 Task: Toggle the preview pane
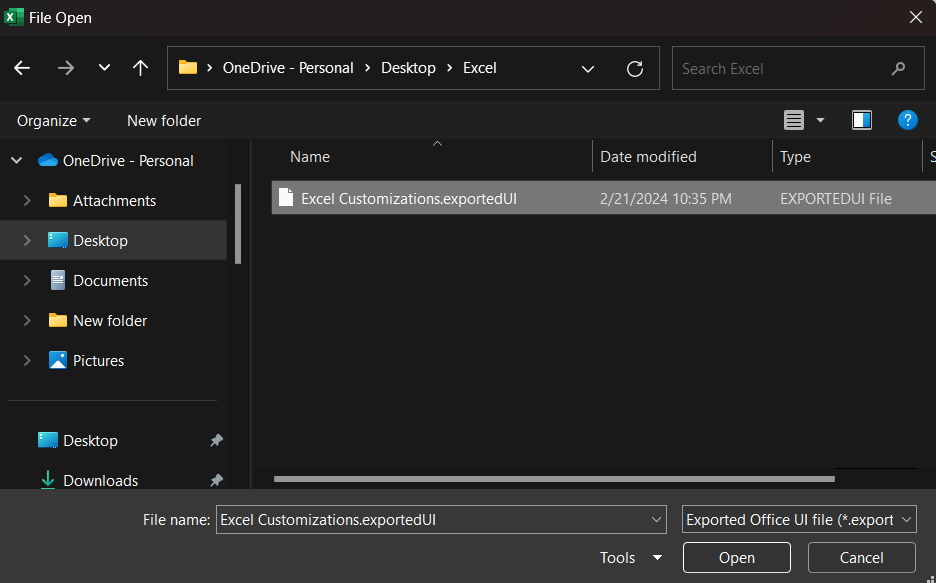[862, 121]
